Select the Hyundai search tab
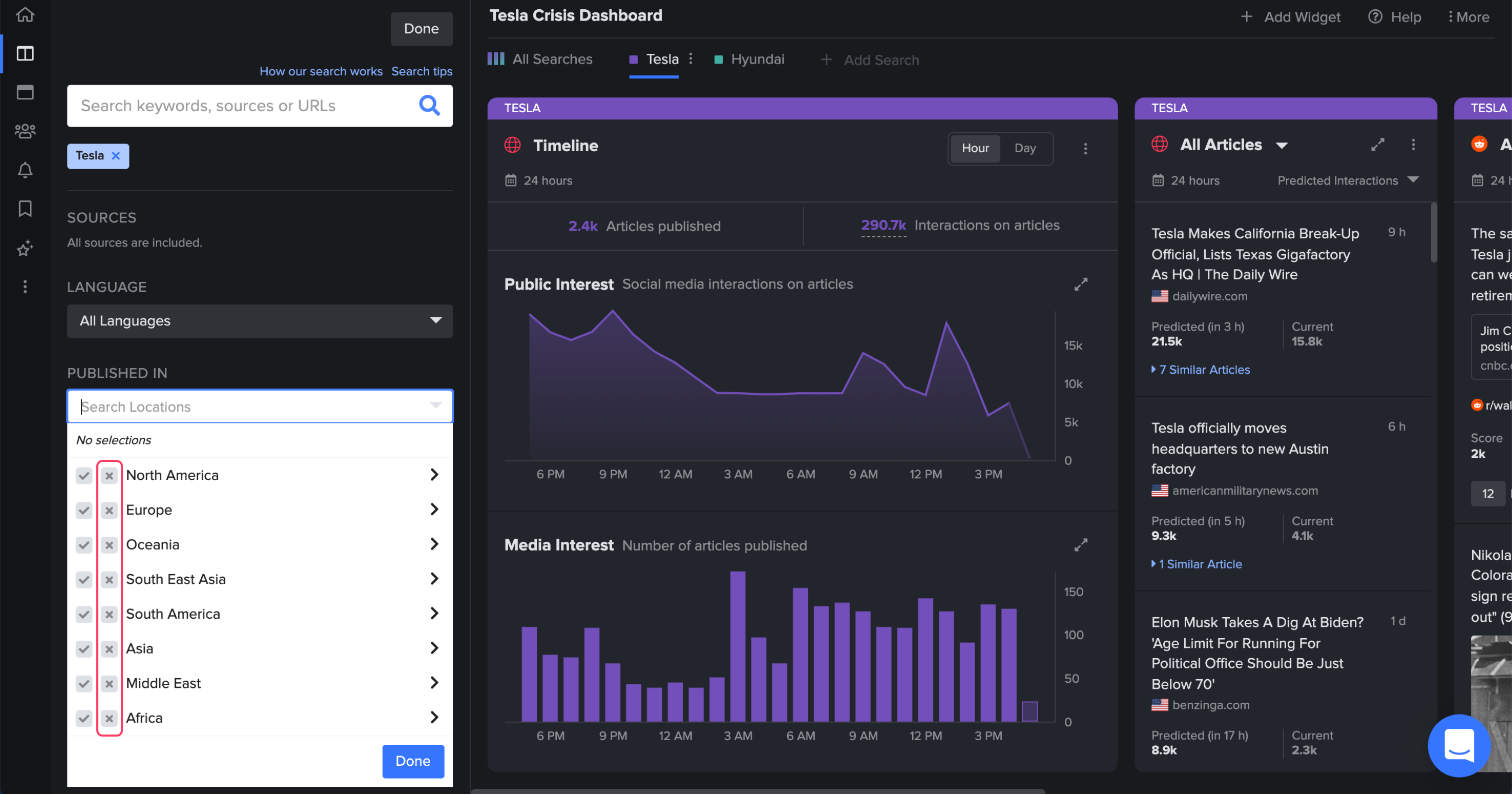This screenshot has height=796, width=1512. (749, 59)
